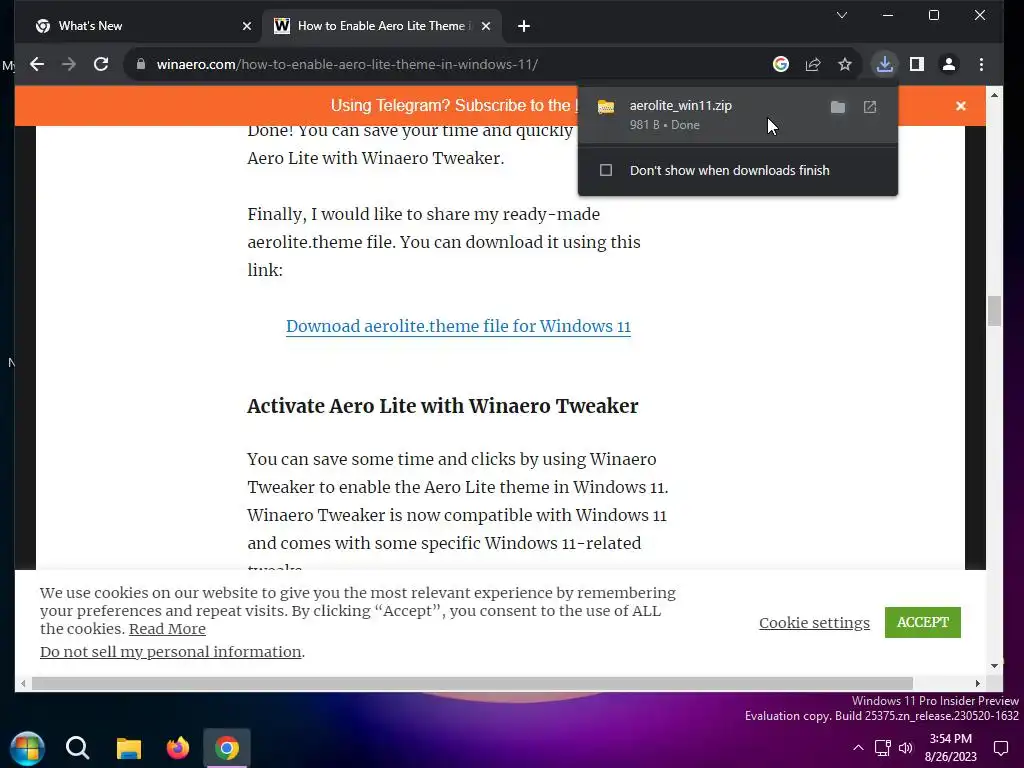The height and width of the screenshot is (768, 1024).
Task: Go forward with the forward arrow
Action: click(x=69, y=64)
